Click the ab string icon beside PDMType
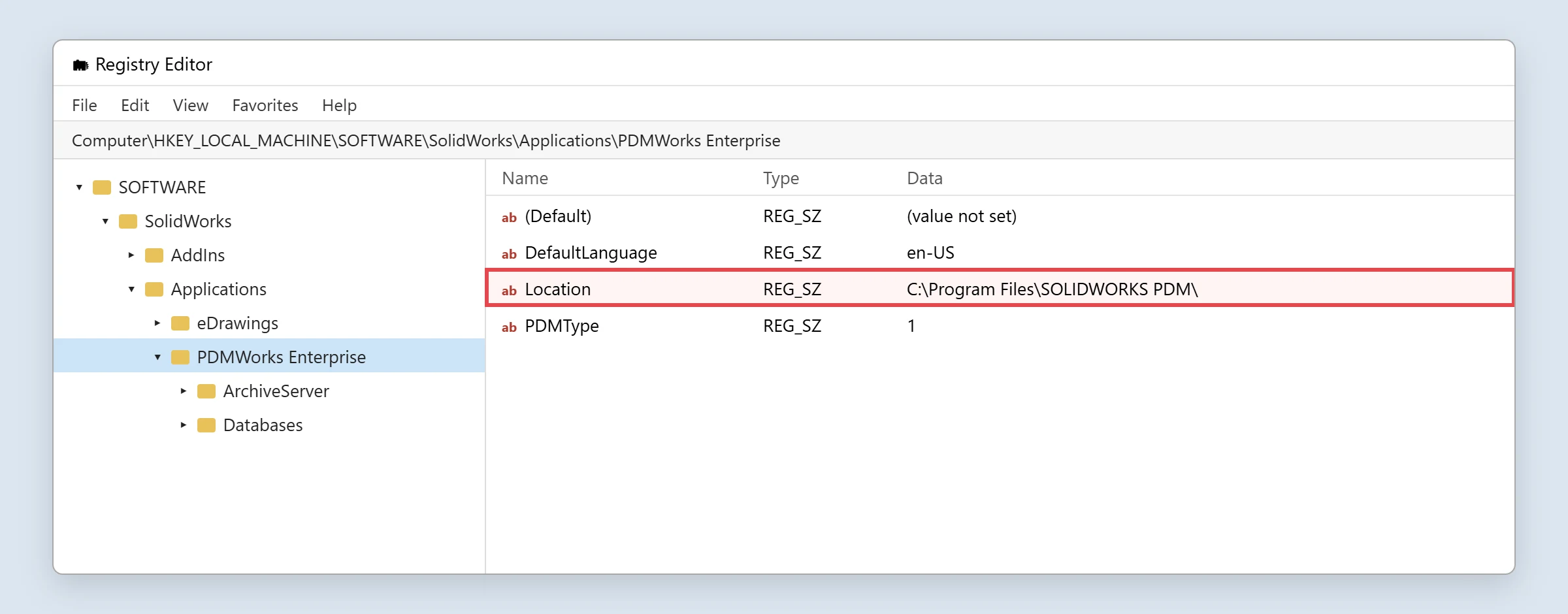Image resolution: width=1568 pixels, height=614 pixels. (x=509, y=327)
